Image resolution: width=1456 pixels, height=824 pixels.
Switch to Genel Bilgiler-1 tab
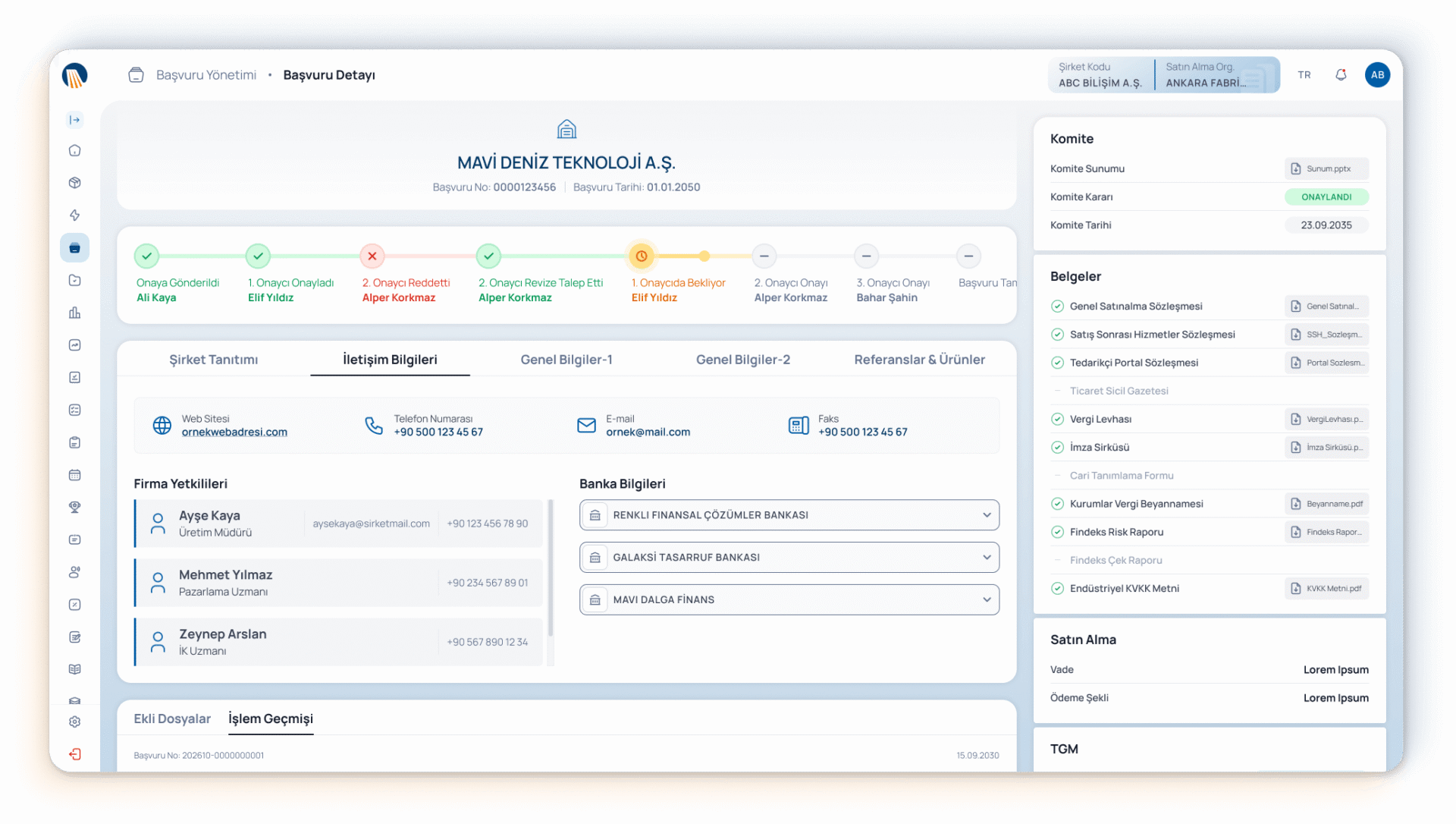tap(566, 360)
